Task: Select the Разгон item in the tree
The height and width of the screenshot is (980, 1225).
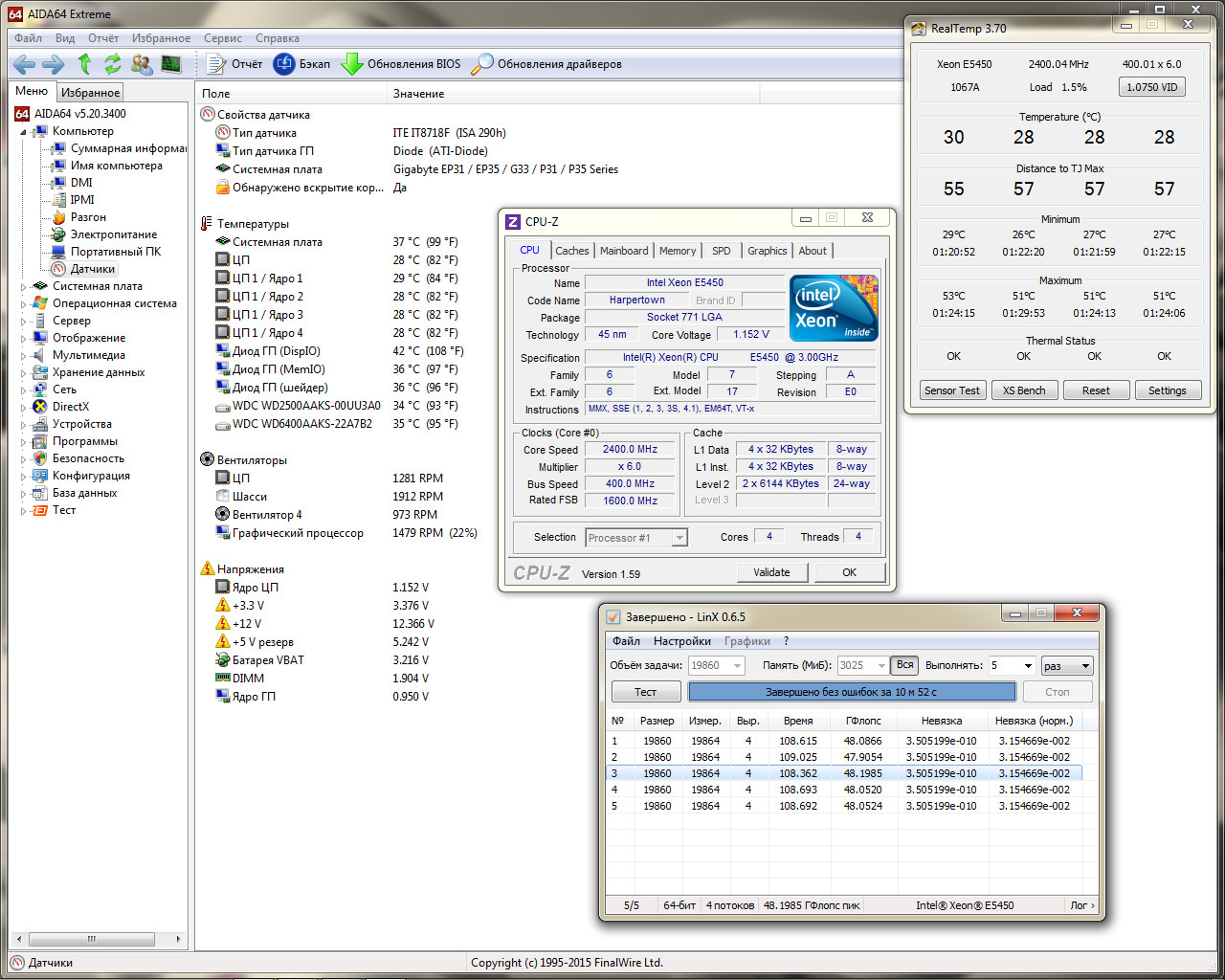Action: [x=88, y=217]
